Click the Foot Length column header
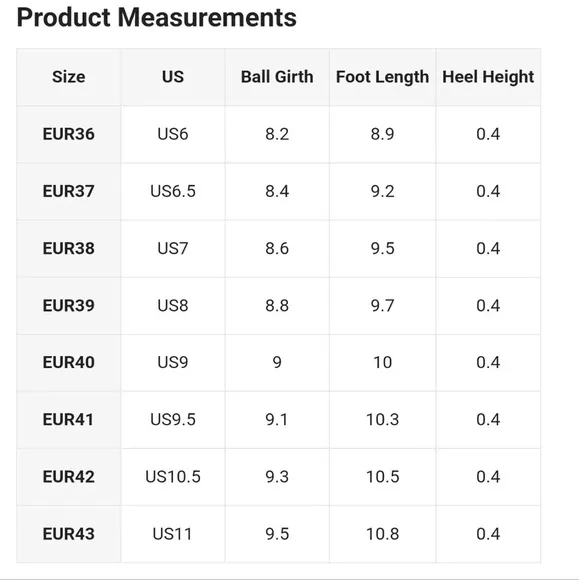 point(383,77)
